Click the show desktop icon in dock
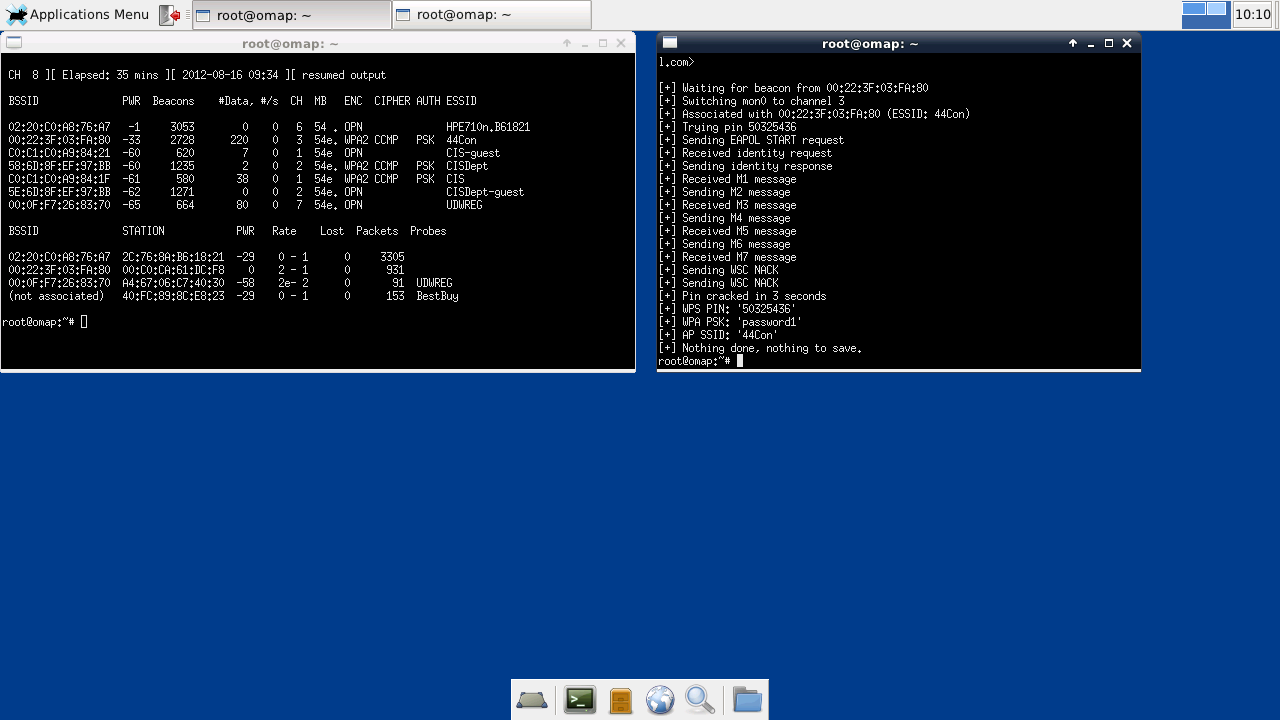The width and height of the screenshot is (1280, 720). 532,700
